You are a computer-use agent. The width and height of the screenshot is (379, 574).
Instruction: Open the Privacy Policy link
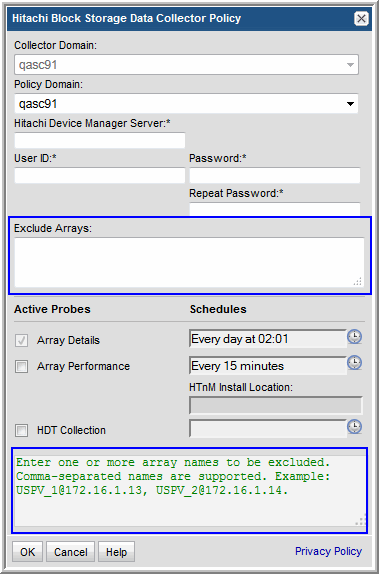point(328,551)
